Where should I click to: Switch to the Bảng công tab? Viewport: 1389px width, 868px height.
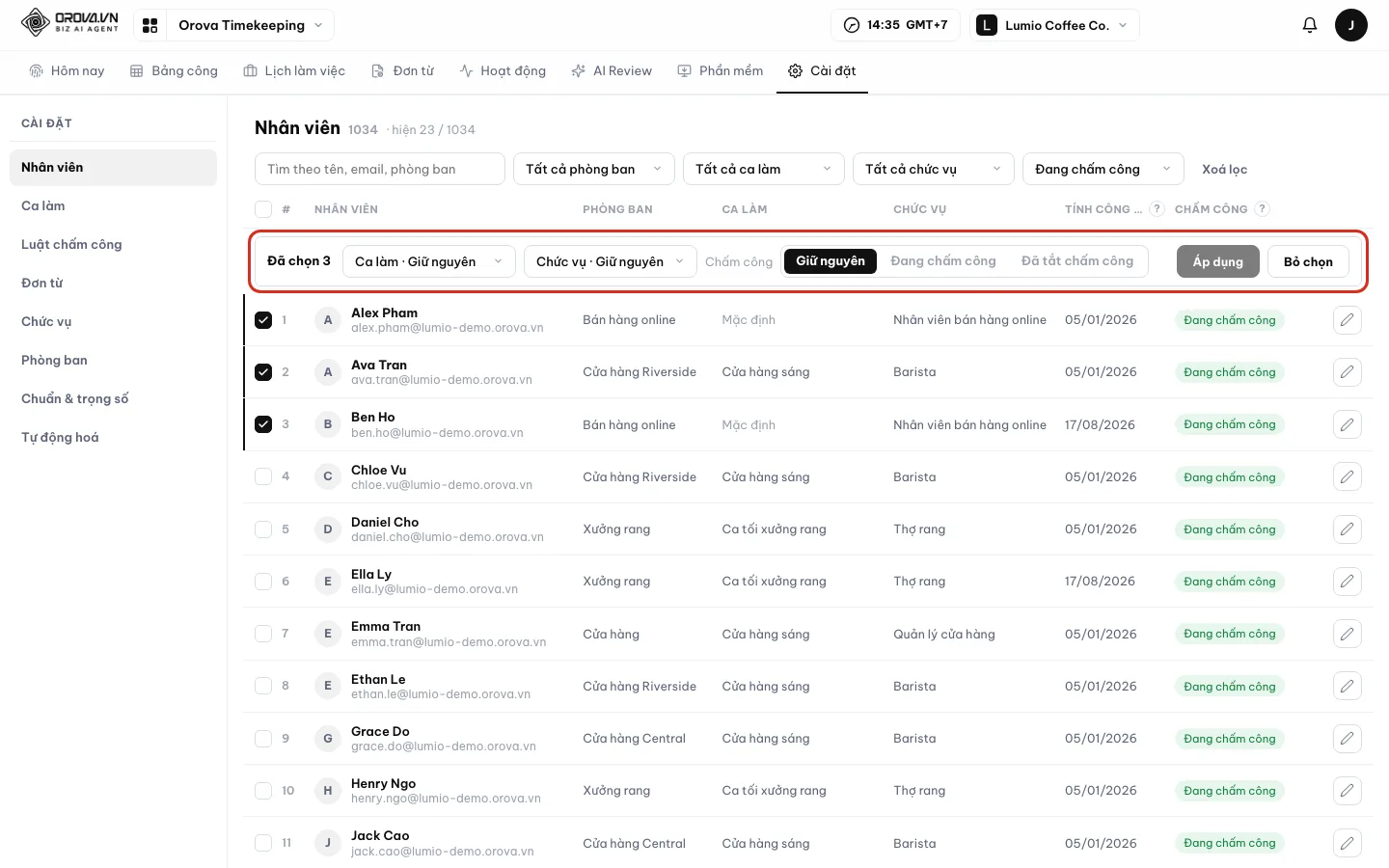click(x=174, y=70)
